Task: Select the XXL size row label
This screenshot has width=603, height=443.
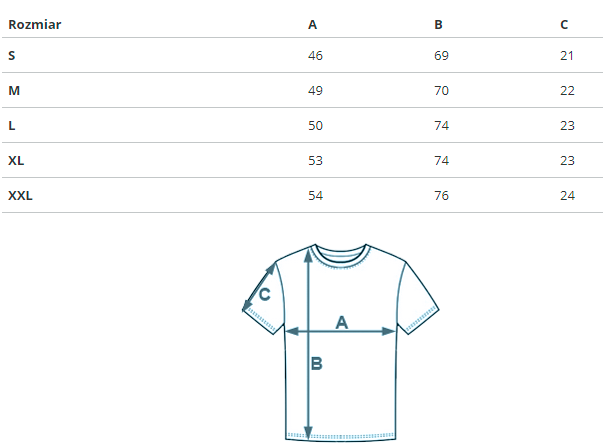Action: click(x=20, y=195)
